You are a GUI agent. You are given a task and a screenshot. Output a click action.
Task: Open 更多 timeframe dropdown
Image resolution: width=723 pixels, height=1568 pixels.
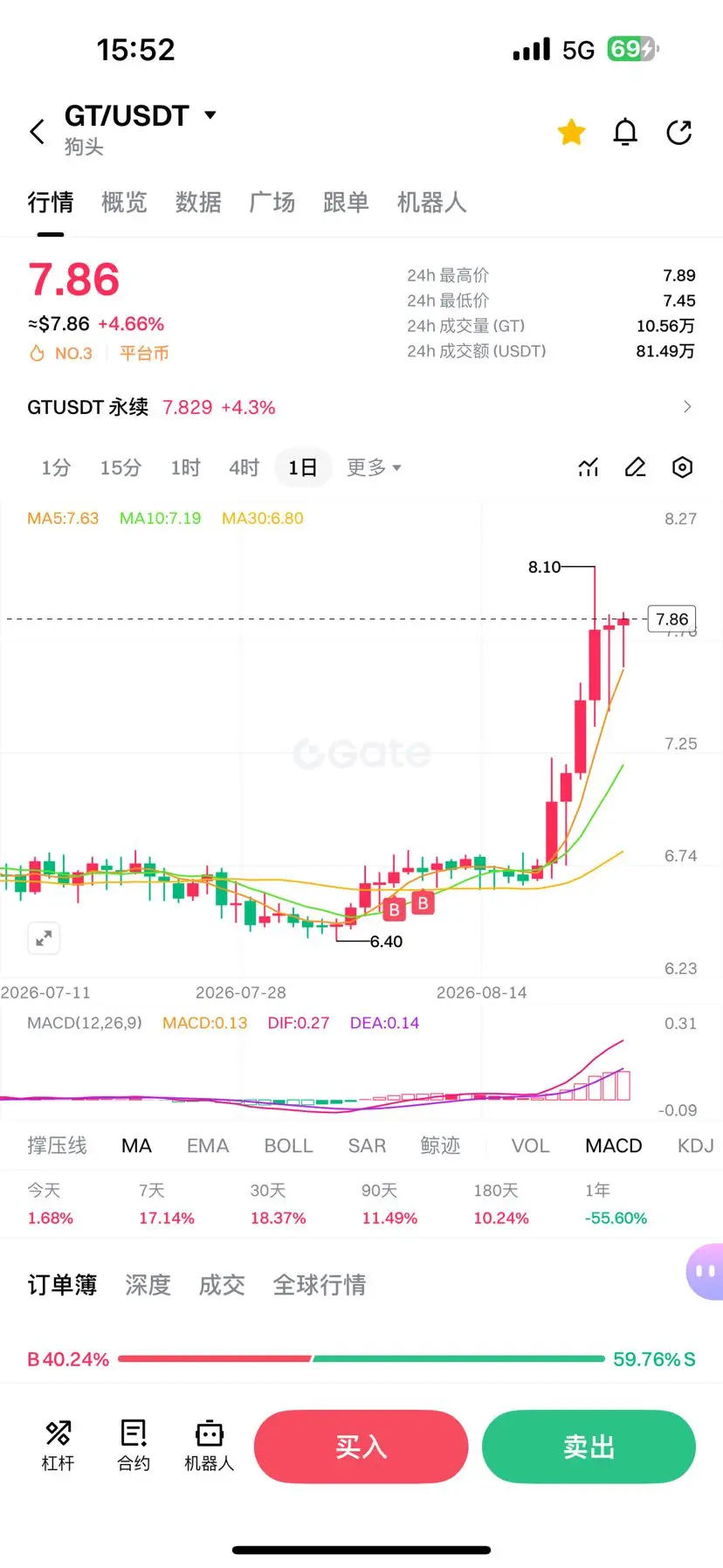point(374,467)
